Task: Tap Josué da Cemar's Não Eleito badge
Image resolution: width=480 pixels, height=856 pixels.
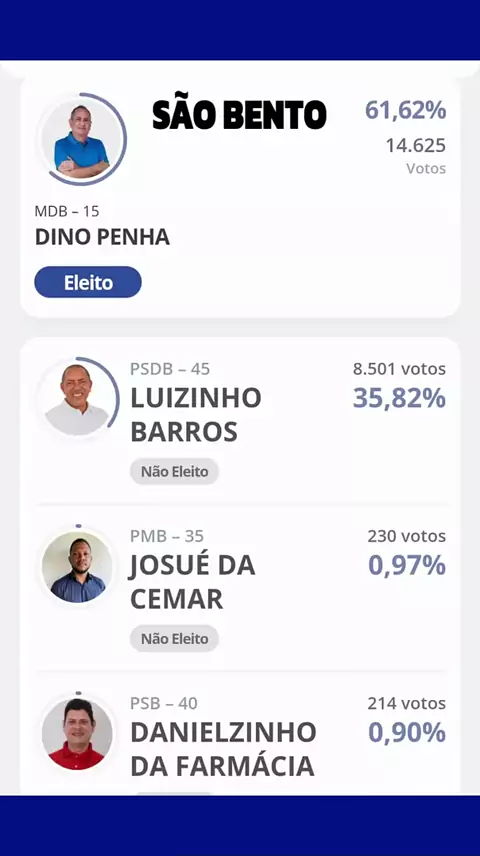Action: point(175,639)
